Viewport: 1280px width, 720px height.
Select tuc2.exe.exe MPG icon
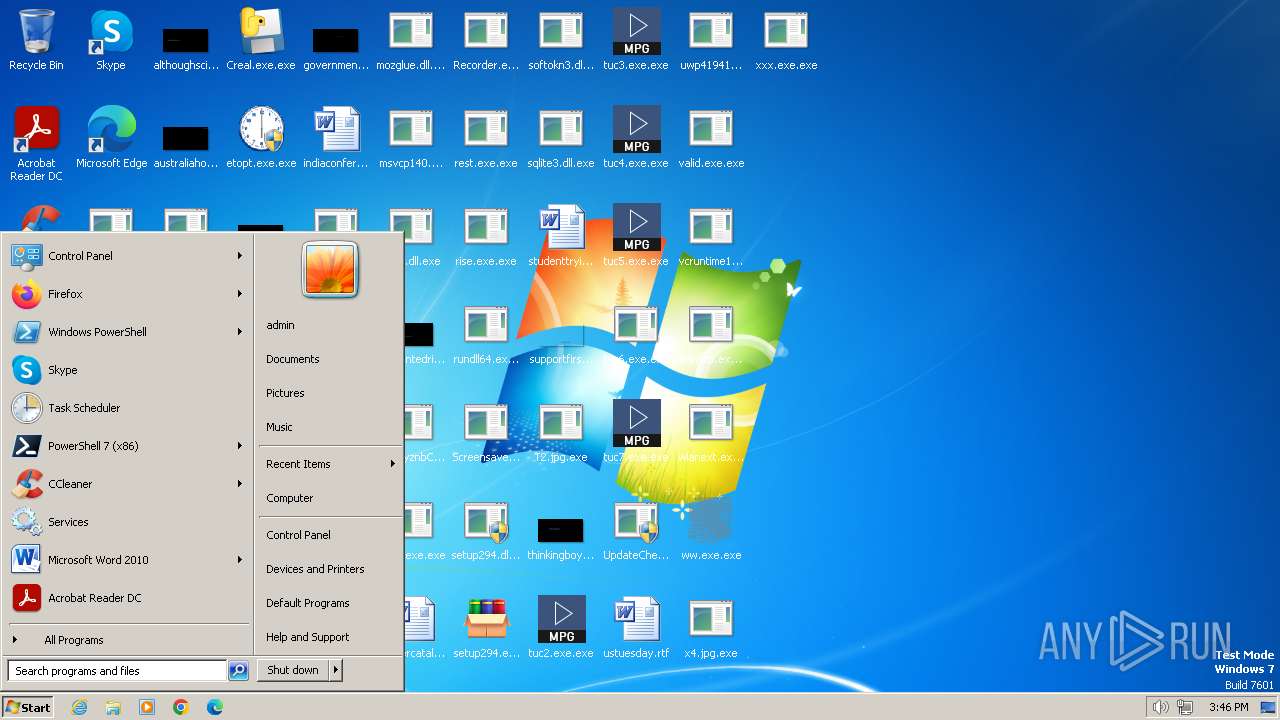561,628
